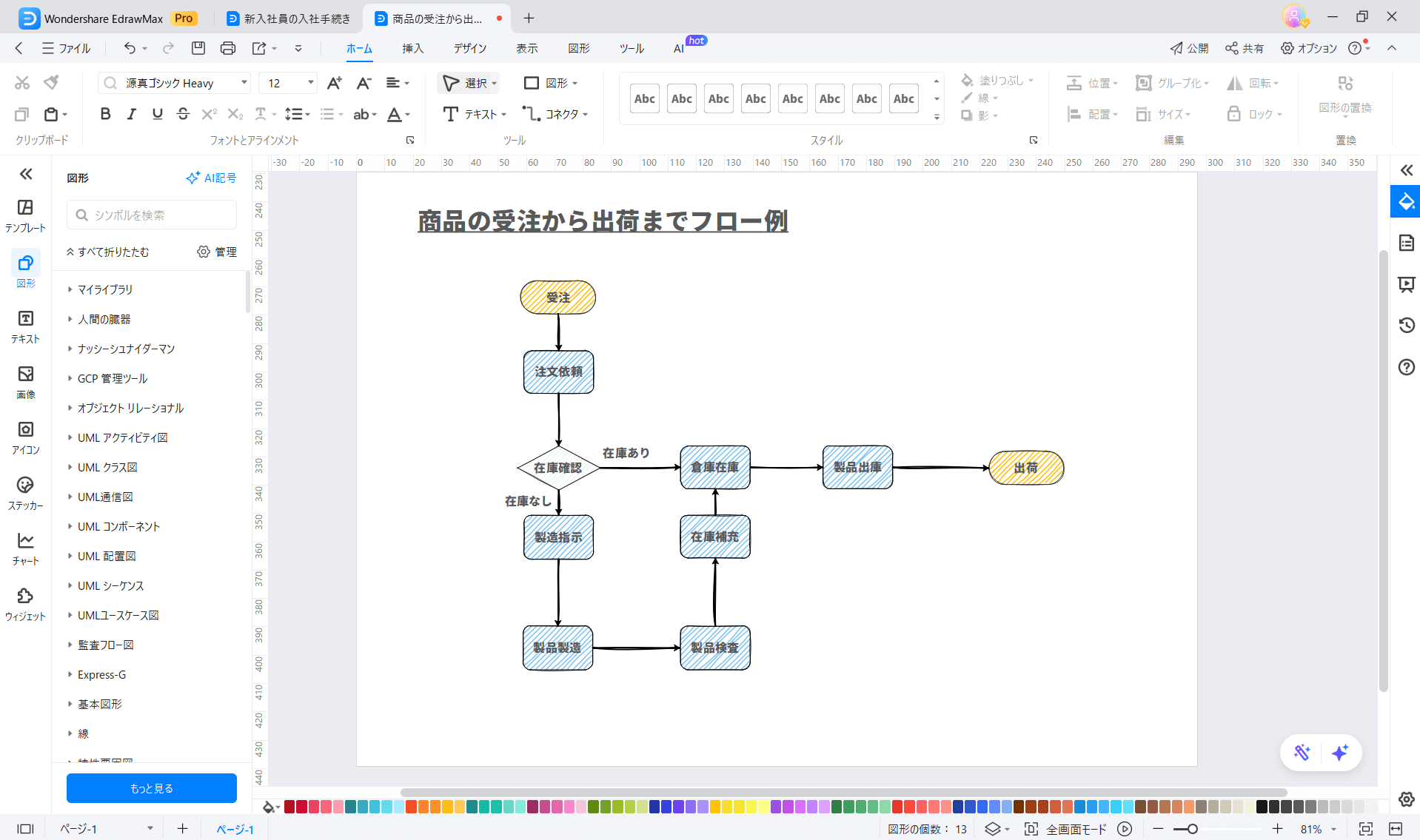Click the AI記号 link
Screen dimensions: 1420x840
pyautogui.click(x=211, y=178)
